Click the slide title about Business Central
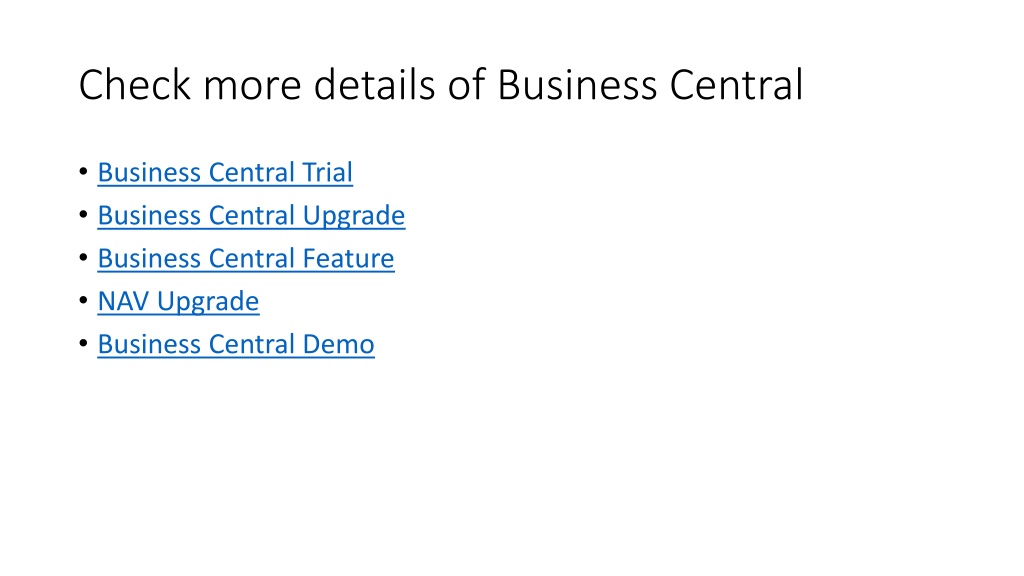This screenshot has height=576, width=1024. click(x=441, y=85)
